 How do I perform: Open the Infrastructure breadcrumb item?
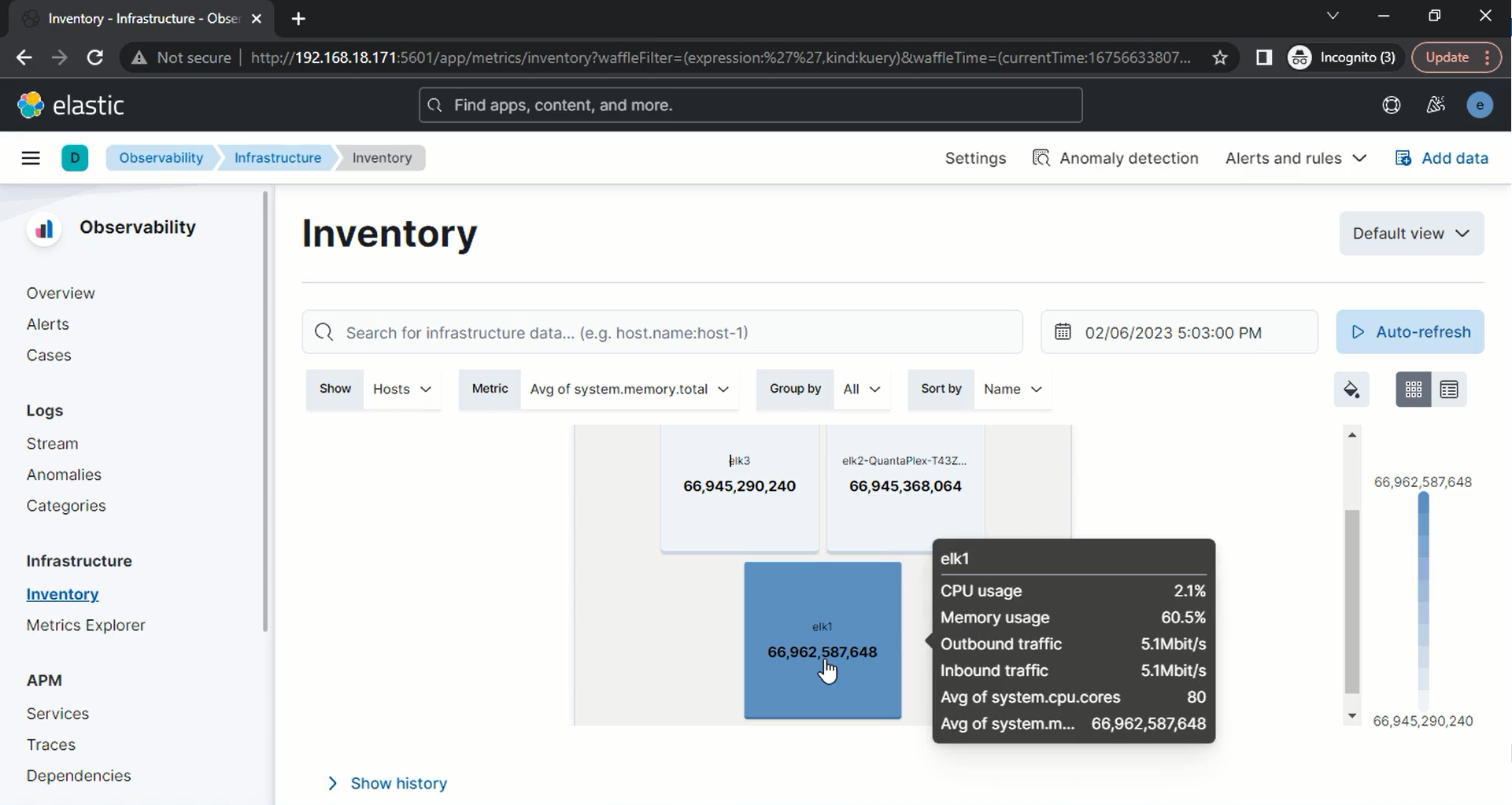point(275,157)
